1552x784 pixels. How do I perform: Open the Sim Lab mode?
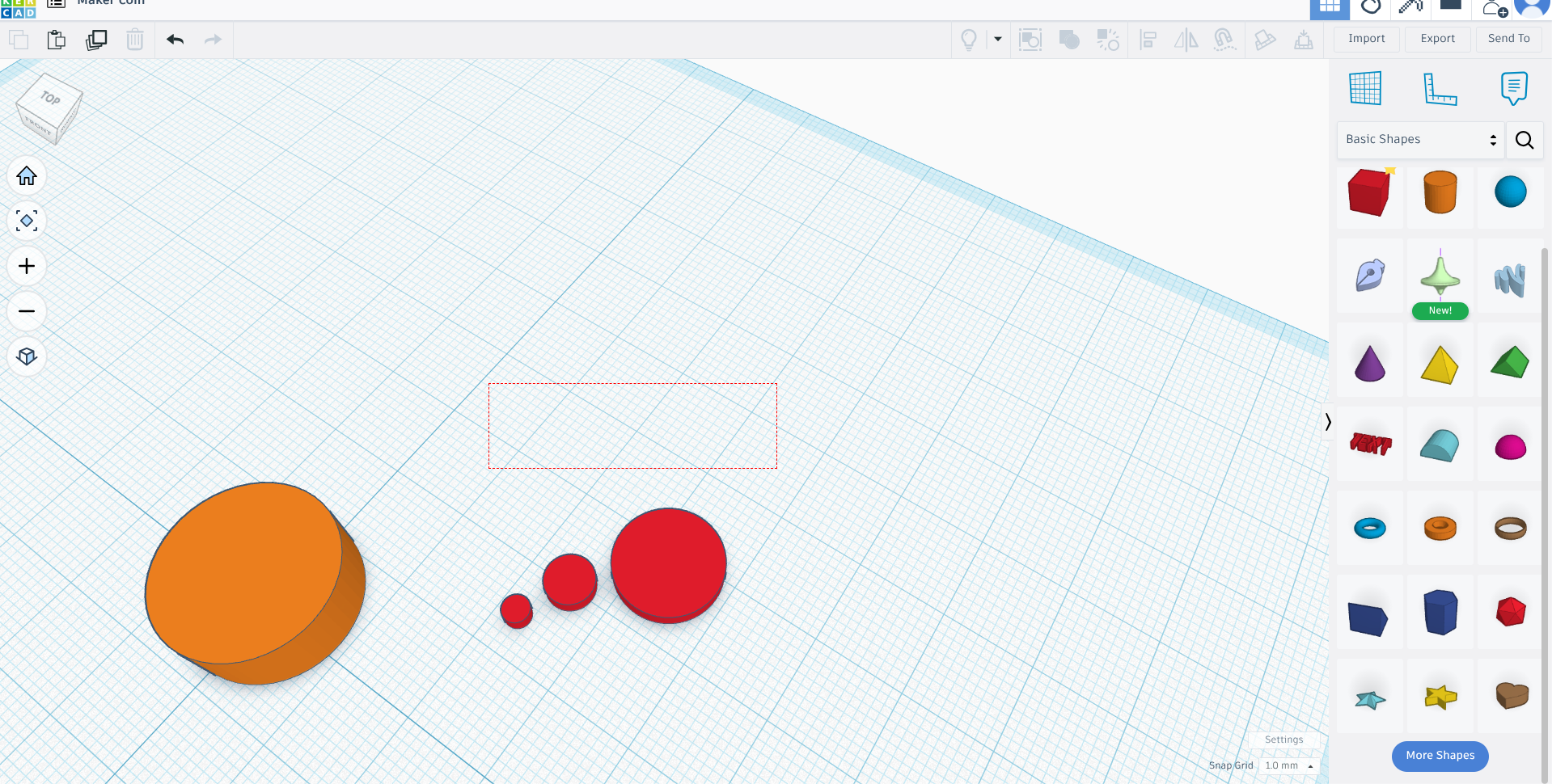click(x=1371, y=7)
